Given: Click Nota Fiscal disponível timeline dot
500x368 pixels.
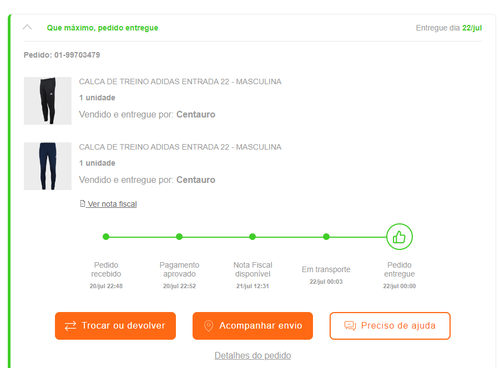Looking at the screenshot, I should click(x=253, y=237).
